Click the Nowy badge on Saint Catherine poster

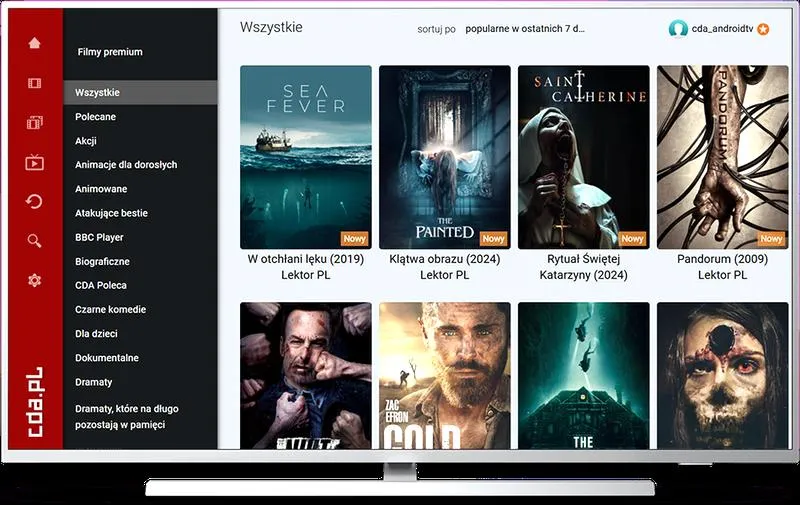(632, 238)
